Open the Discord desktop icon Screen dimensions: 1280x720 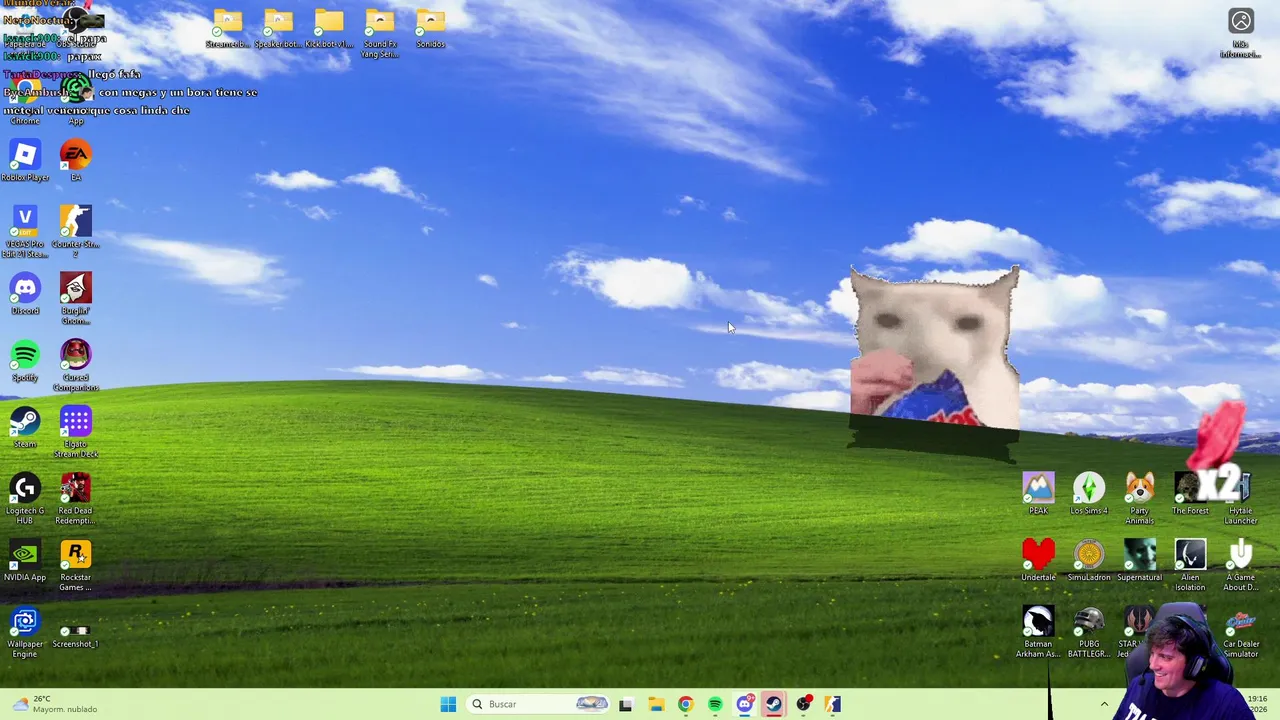coord(25,294)
